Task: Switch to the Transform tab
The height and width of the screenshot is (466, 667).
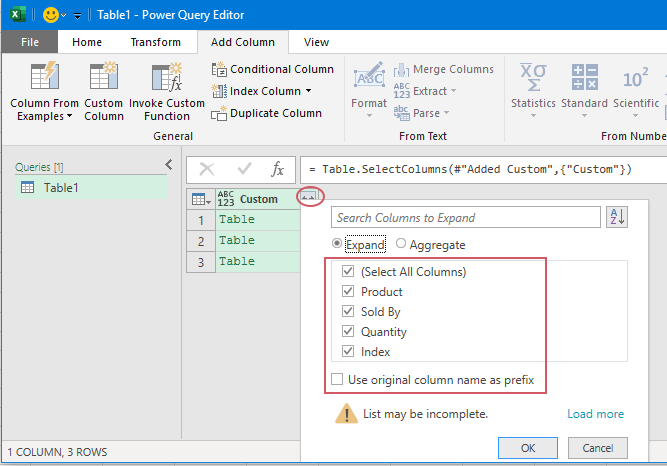Action: point(155,42)
